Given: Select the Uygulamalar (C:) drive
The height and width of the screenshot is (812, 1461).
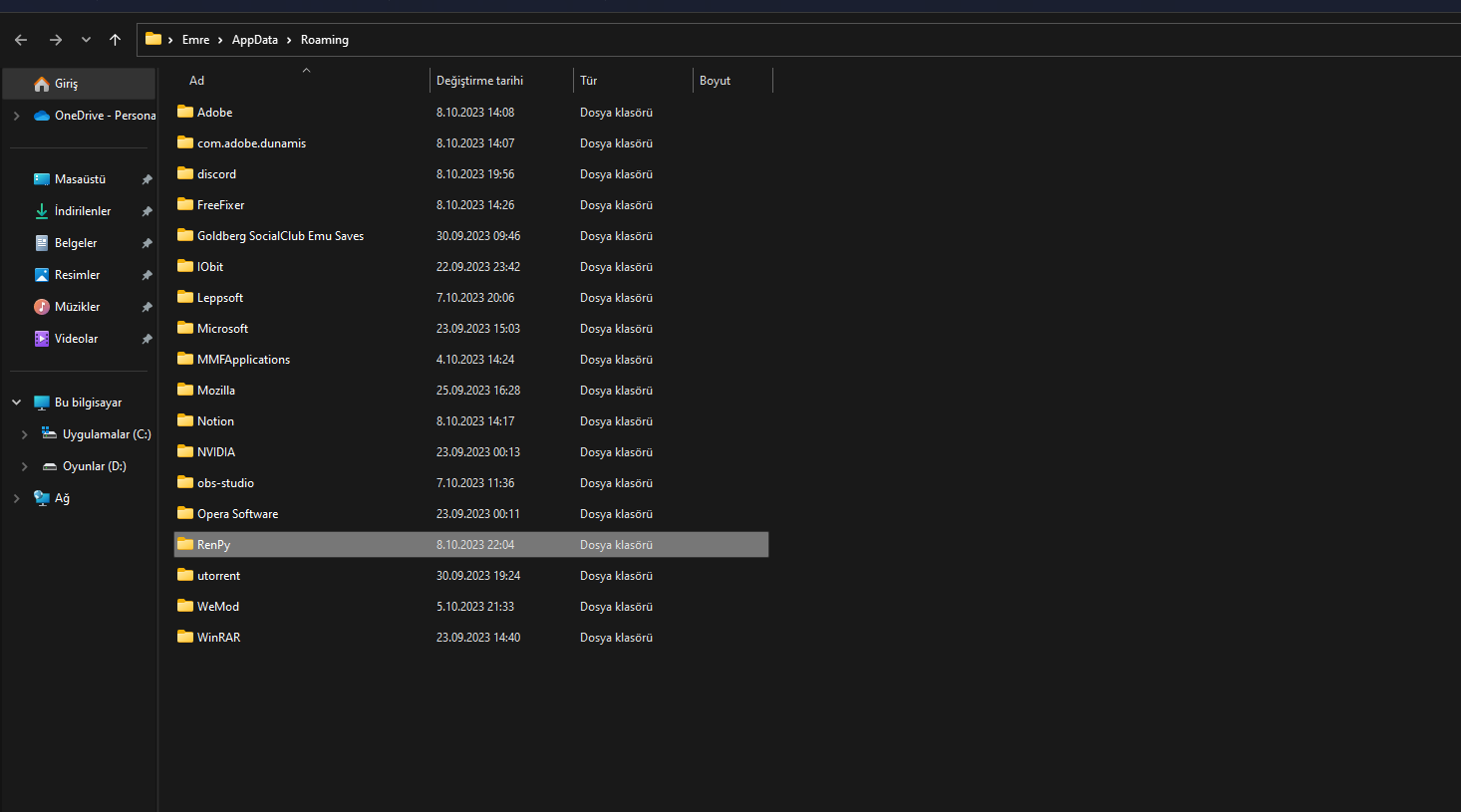Looking at the screenshot, I should tap(96, 434).
